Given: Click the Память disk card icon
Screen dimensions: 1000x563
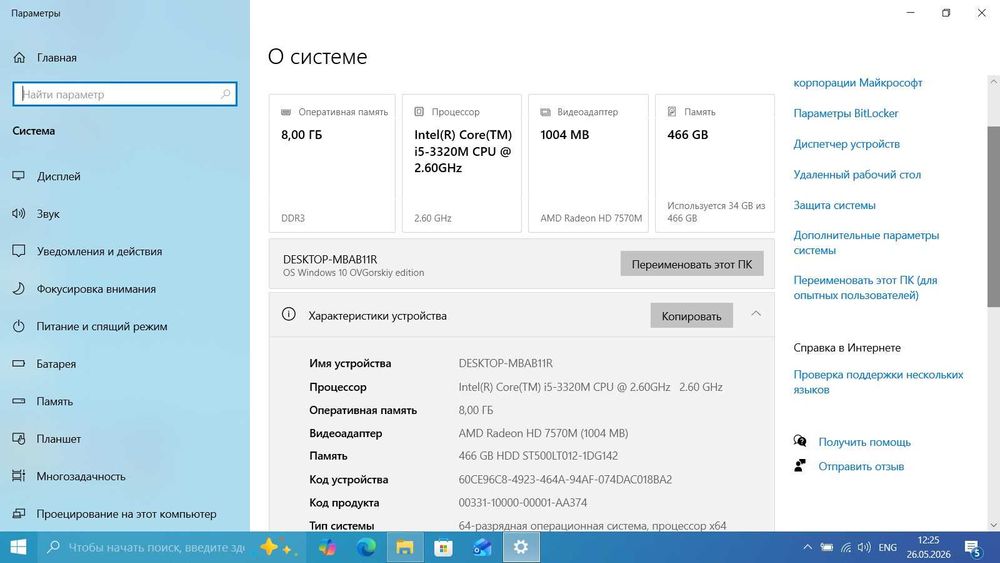Looking at the screenshot, I should [x=672, y=112].
